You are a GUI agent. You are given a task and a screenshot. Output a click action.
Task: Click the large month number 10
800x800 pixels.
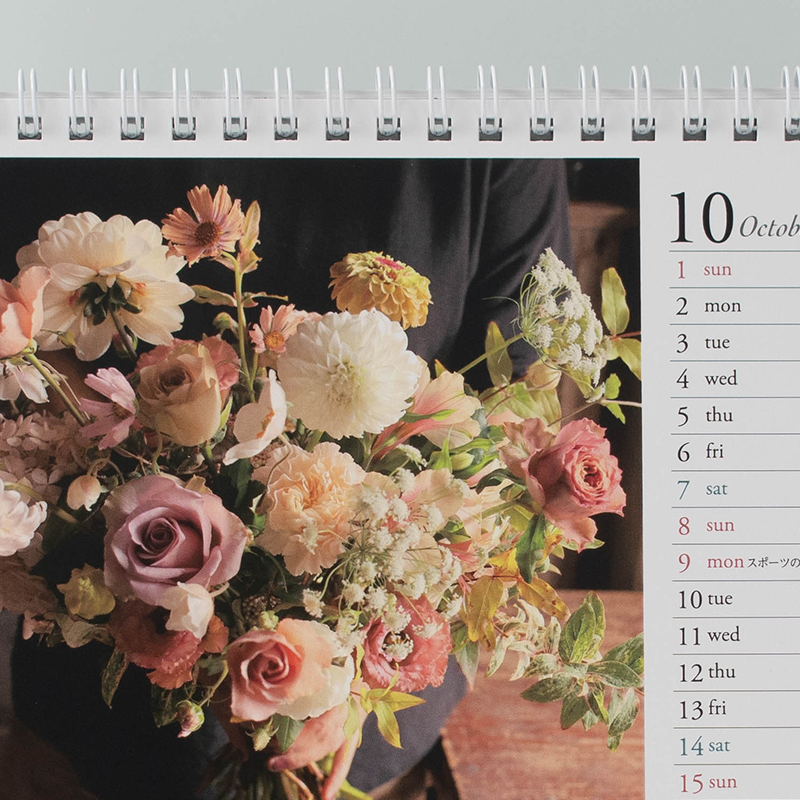coord(702,218)
